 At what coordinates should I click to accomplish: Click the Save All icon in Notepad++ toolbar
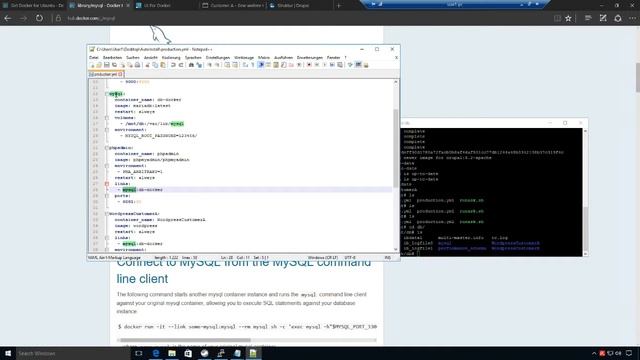tap(115, 65)
